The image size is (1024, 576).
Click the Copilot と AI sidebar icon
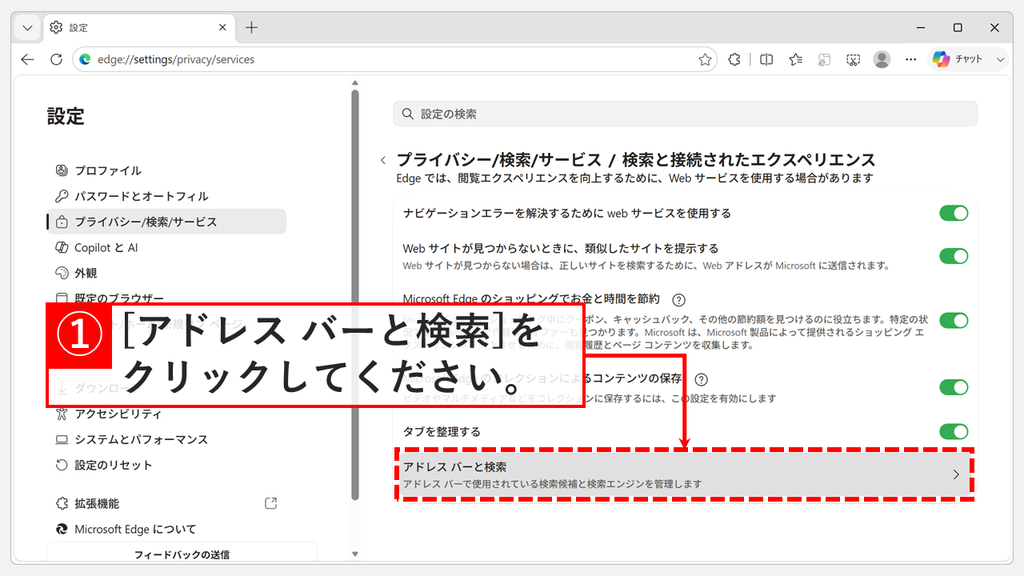[x=61, y=248]
